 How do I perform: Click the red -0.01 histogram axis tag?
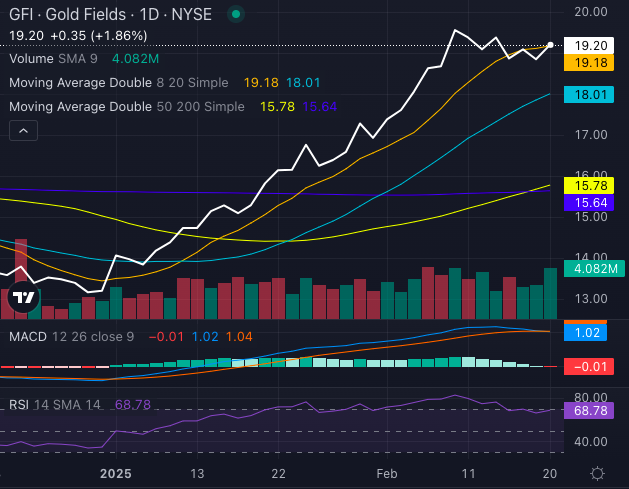click(x=589, y=367)
